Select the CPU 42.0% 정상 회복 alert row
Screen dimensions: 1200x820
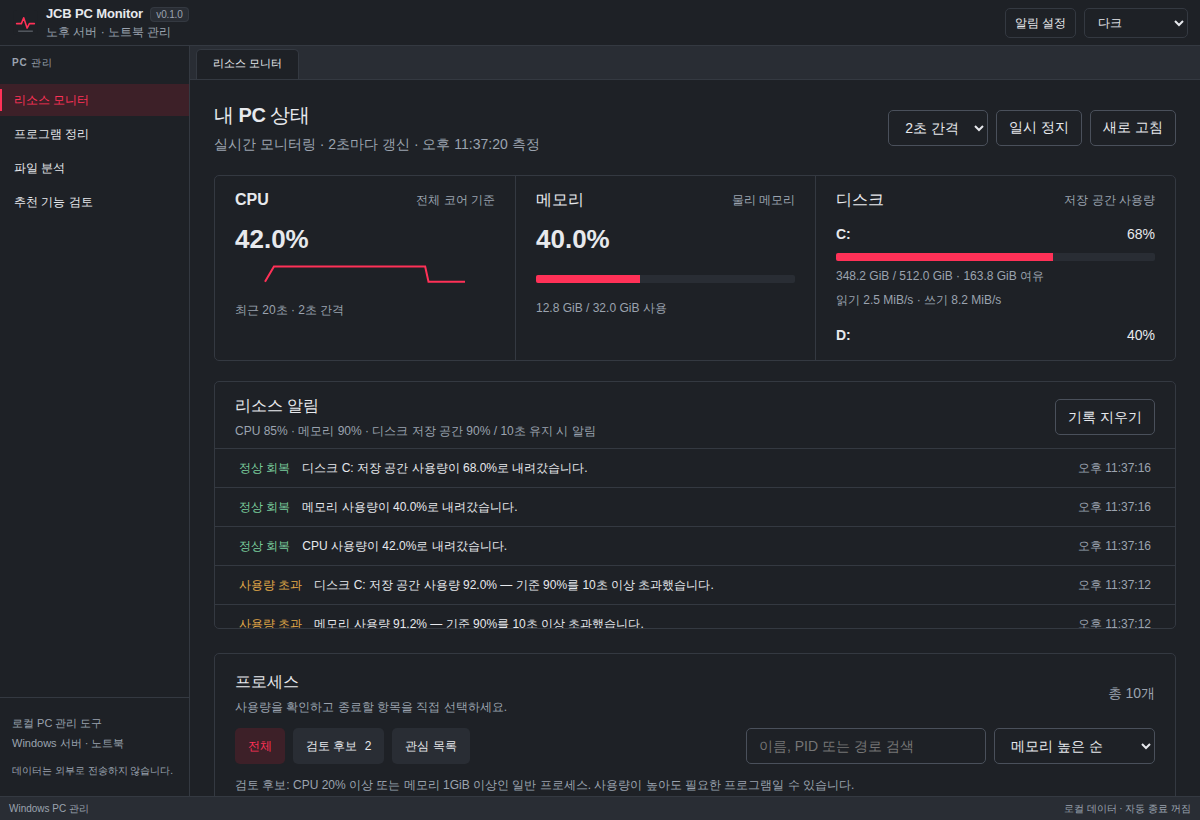coord(695,546)
